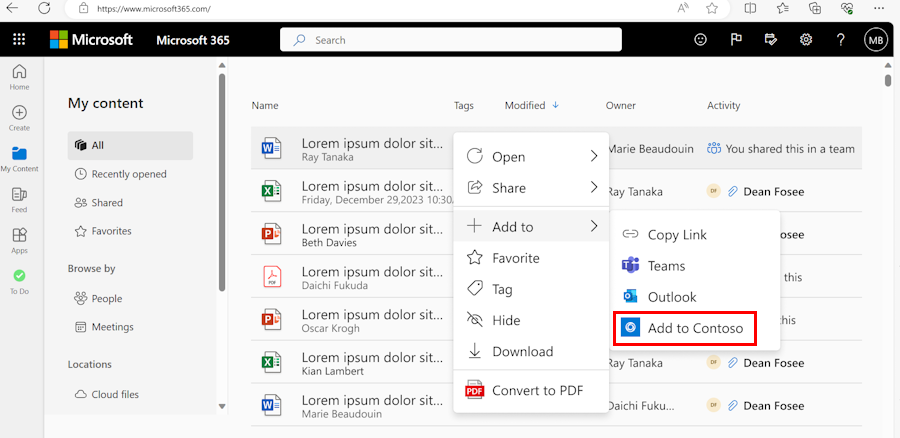Click the Owner column header
This screenshot has height=438, width=900.
tap(620, 106)
